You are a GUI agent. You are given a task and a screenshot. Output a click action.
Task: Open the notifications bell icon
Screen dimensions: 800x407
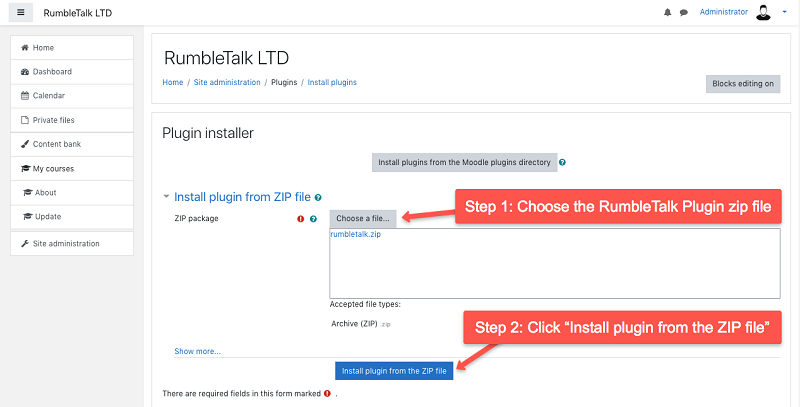(668, 12)
